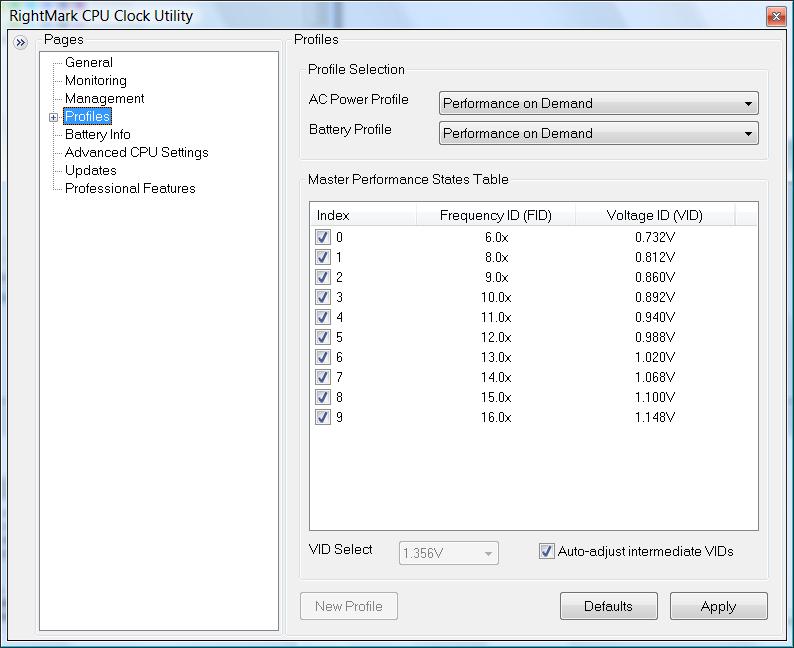Image resolution: width=794 pixels, height=648 pixels.
Task: Click the 0.732V voltage value
Action: 655,237
